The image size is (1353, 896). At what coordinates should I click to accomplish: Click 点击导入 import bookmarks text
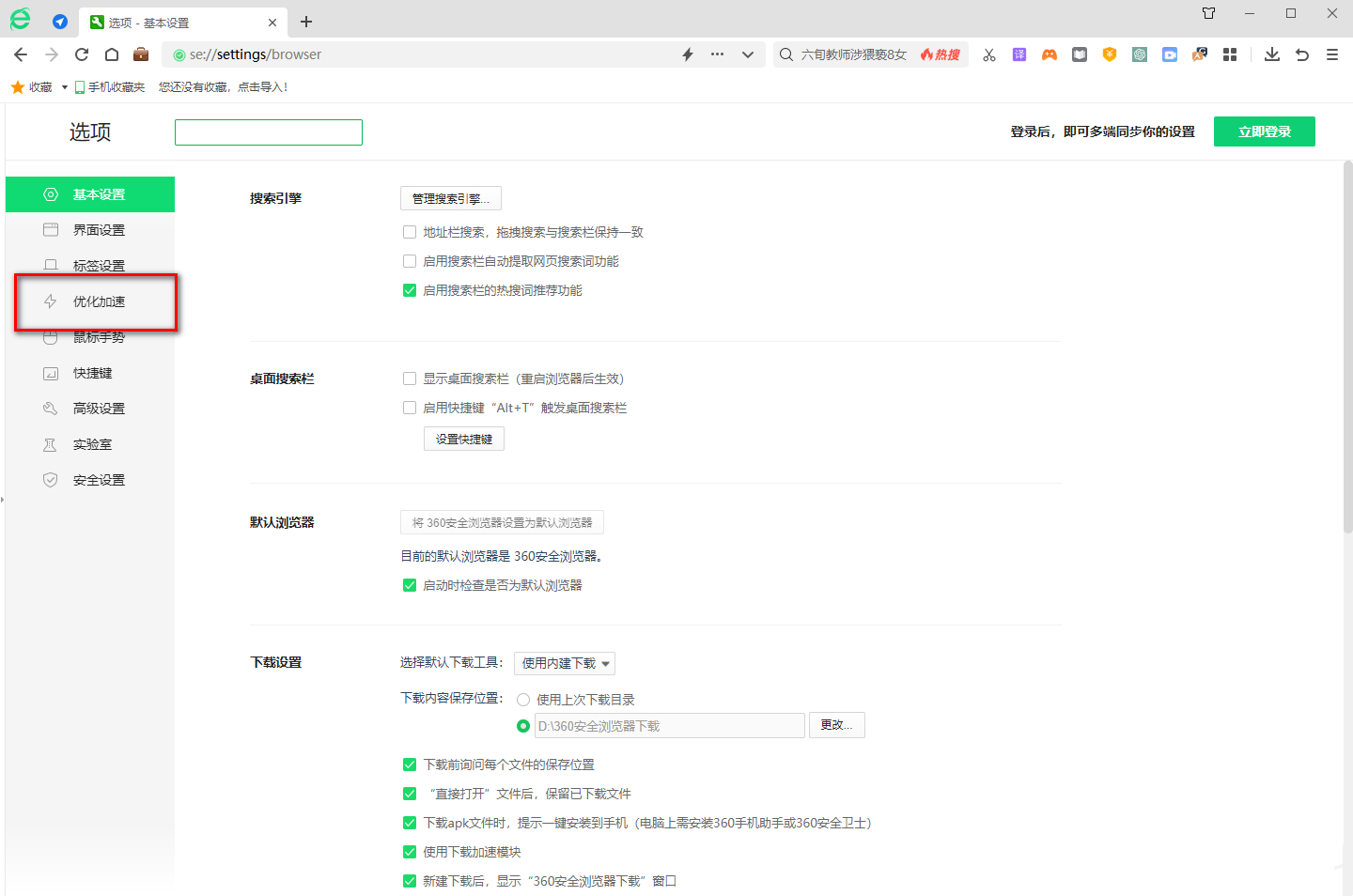pos(261,86)
